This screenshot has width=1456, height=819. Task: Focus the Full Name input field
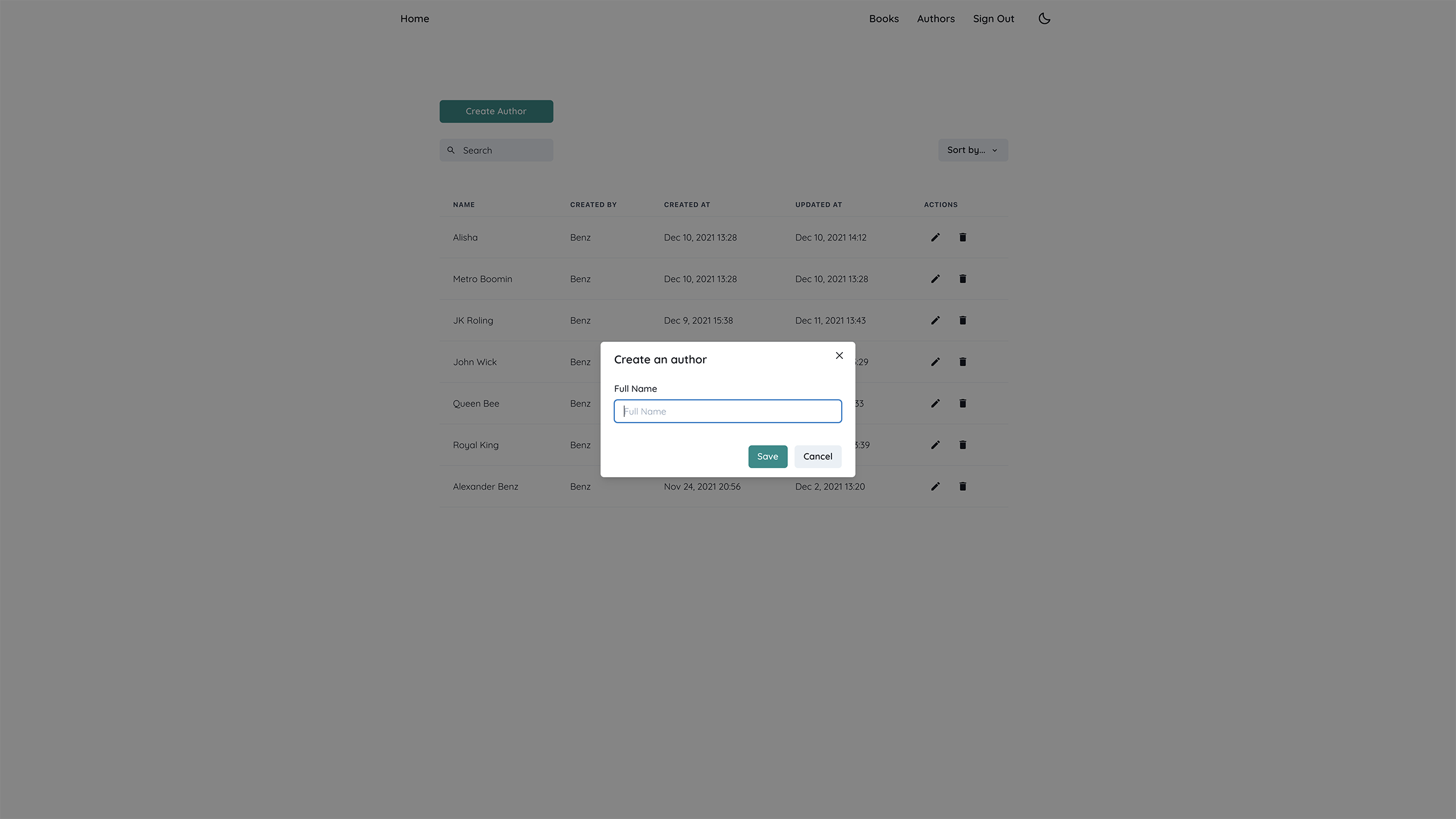click(x=727, y=411)
